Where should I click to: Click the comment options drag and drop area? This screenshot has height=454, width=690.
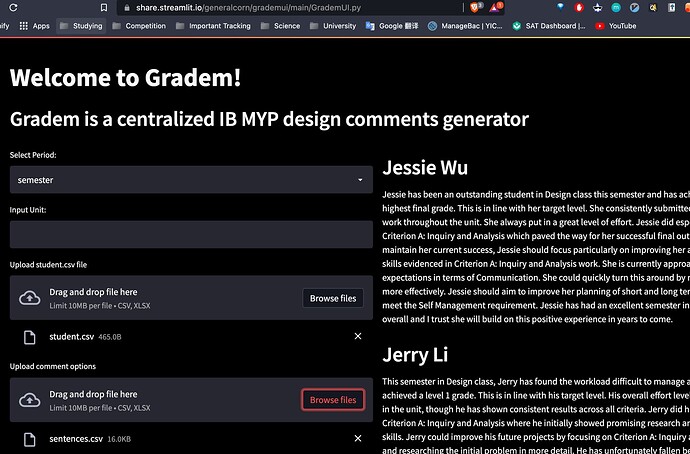click(191, 400)
